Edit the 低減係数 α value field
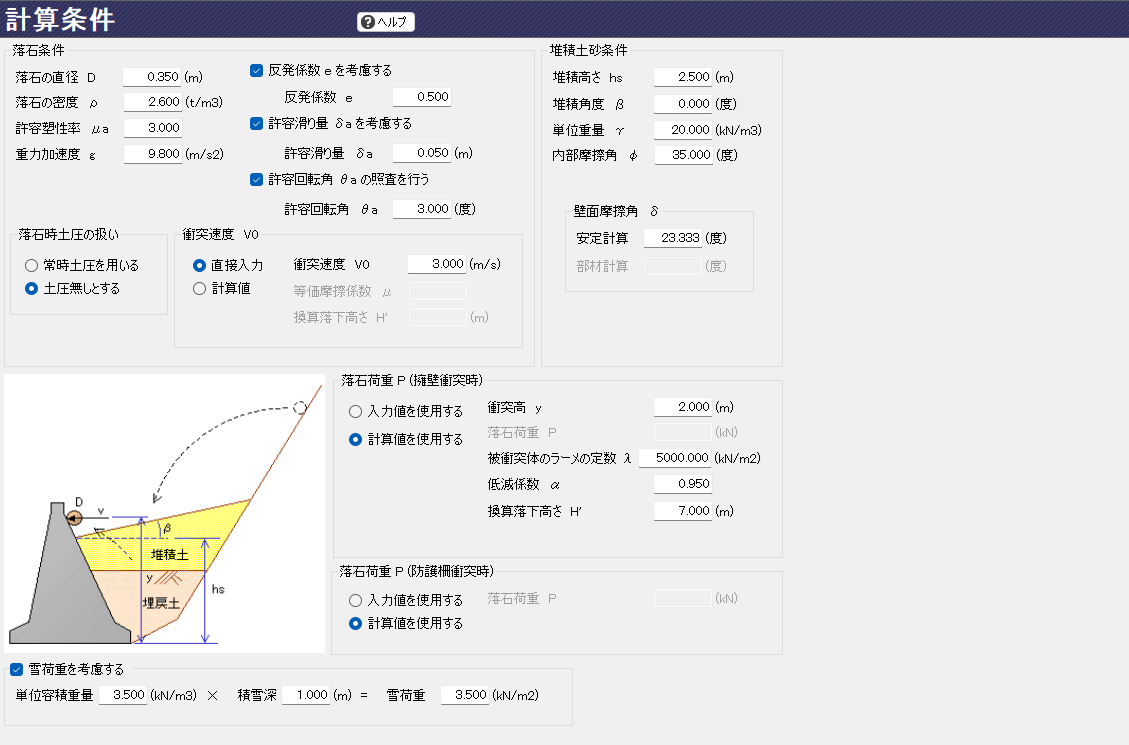 pyautogui.click(x=682, y=484)
